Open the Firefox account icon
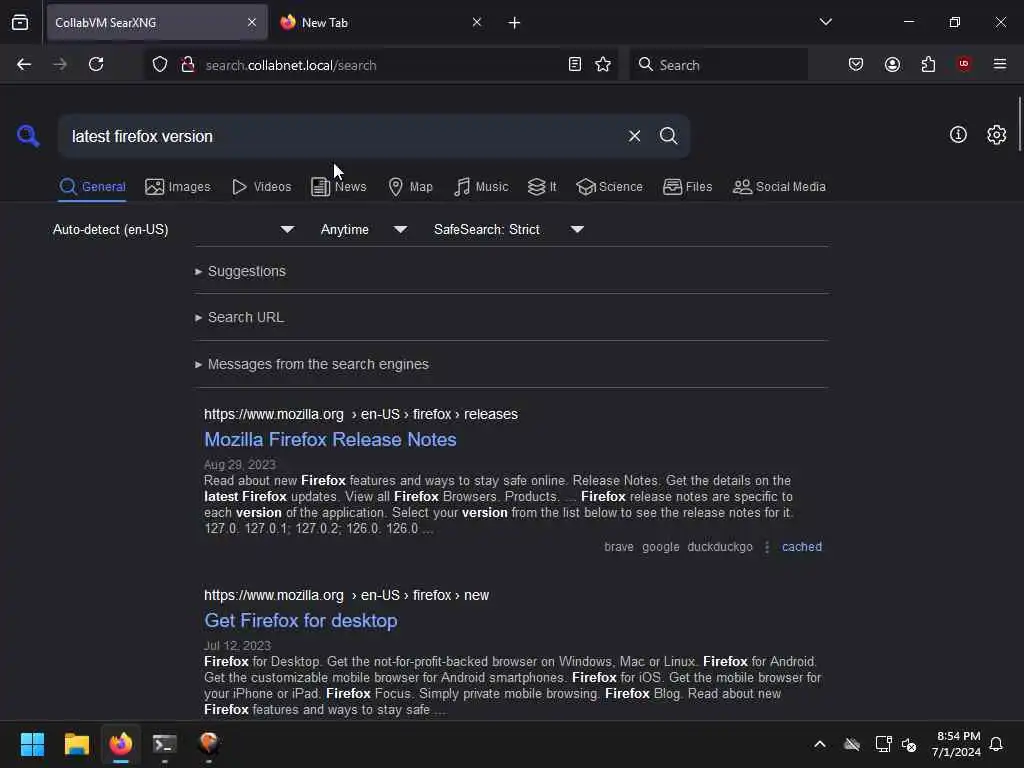The image size is (1024, 768). (x=892, y=65)
